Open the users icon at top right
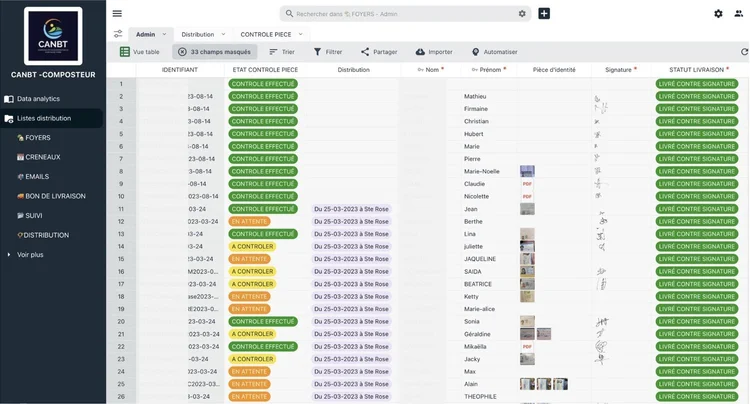The height and width of the screenshot is (404, 750). pyautogui.click(x=739, y=14)
